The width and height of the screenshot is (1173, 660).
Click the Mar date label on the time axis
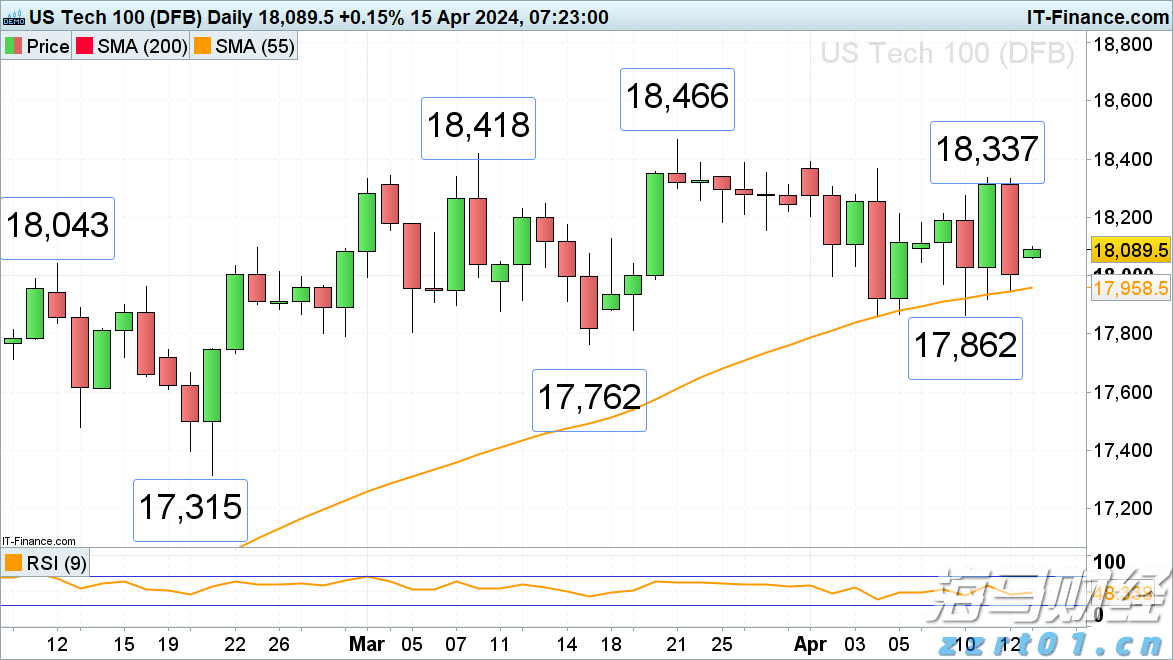(368, 645)
